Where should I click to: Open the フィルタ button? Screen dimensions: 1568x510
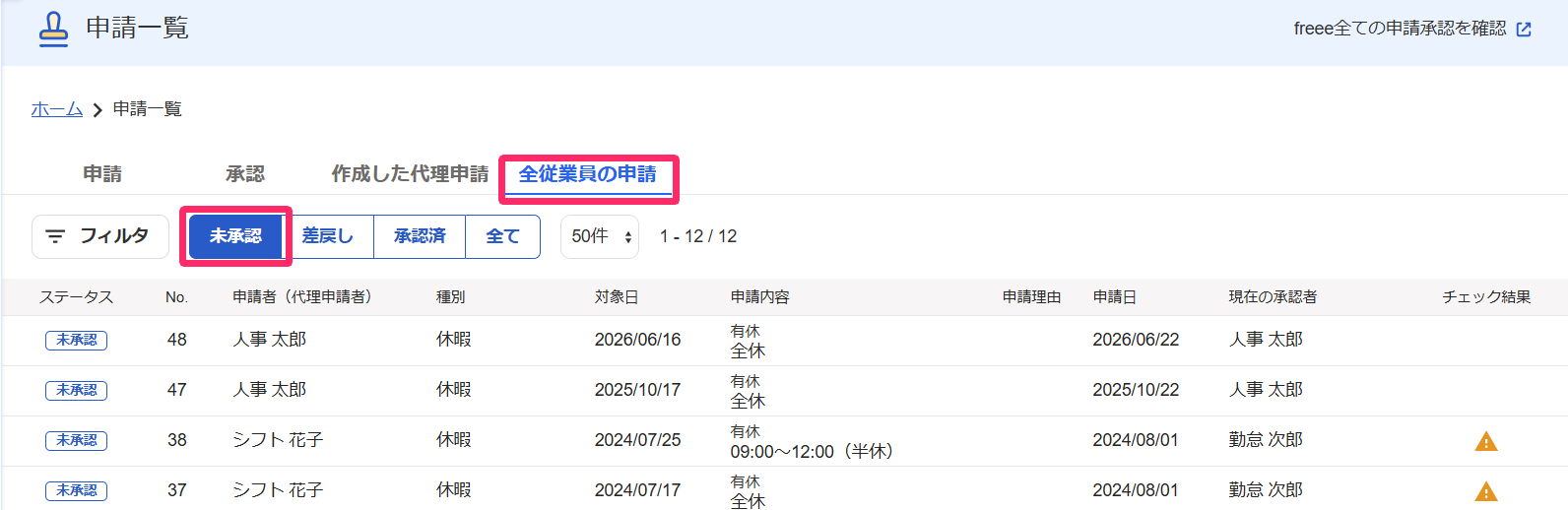click(100, 236)
